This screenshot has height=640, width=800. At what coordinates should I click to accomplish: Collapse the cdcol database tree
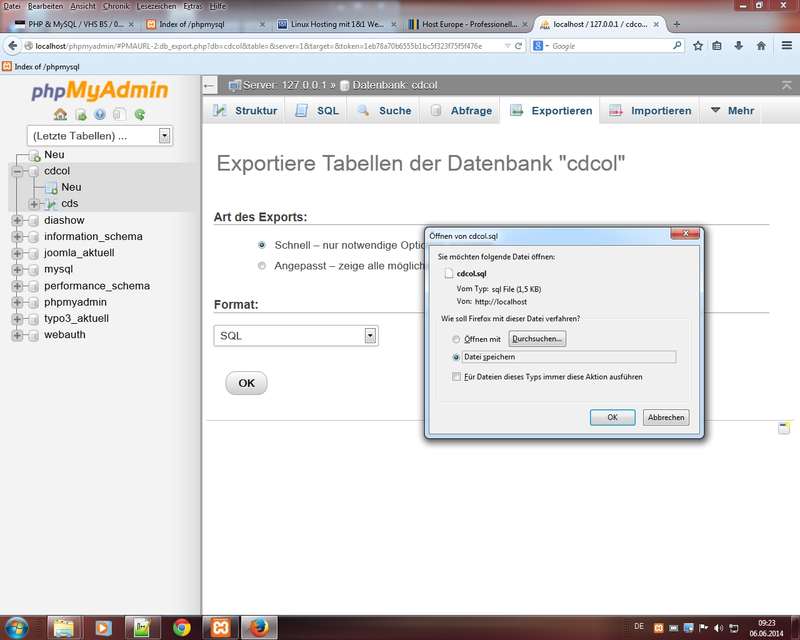[x=17, y=171]
